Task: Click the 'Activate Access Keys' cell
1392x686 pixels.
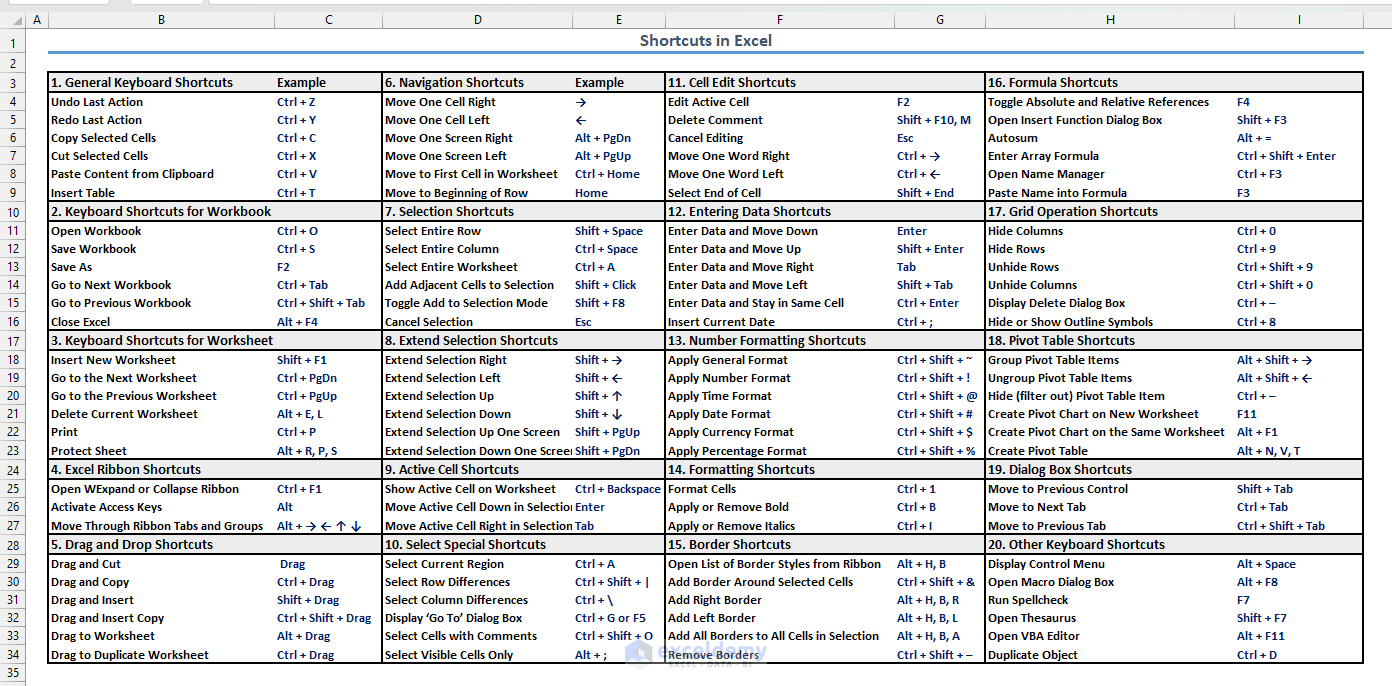Action: point(161,507)
